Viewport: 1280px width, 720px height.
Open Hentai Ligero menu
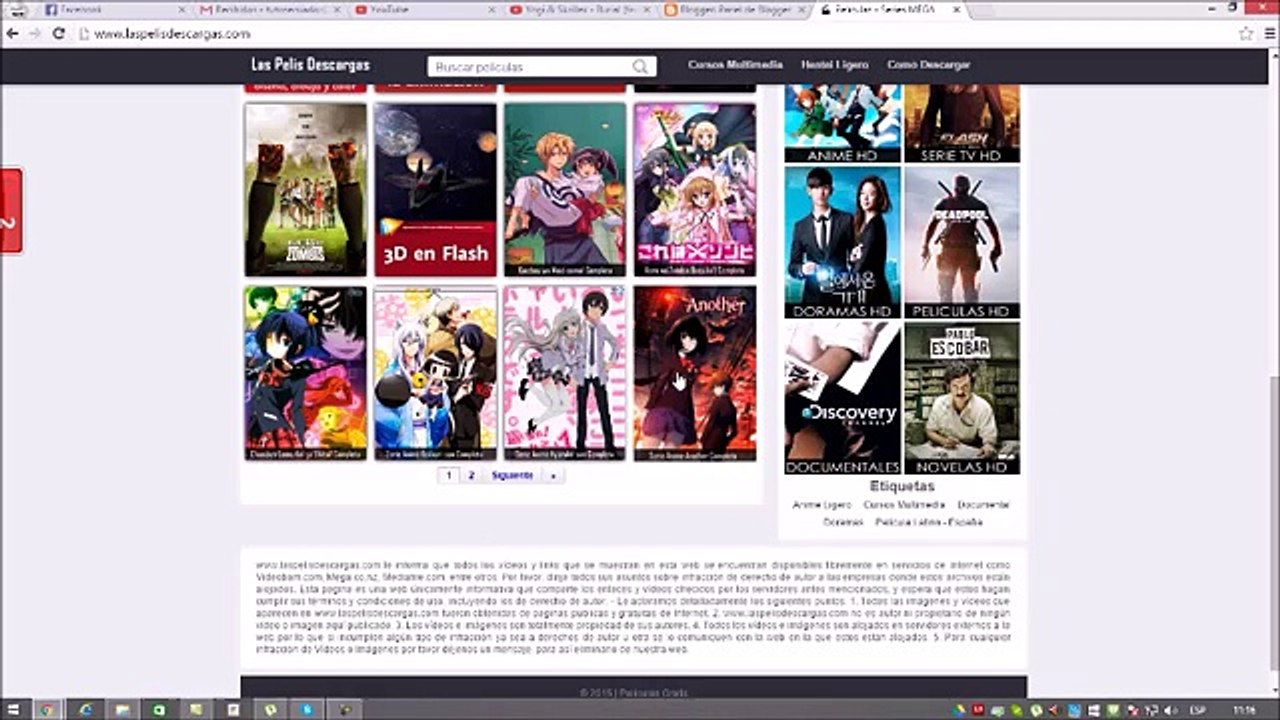tap(834, 64)
